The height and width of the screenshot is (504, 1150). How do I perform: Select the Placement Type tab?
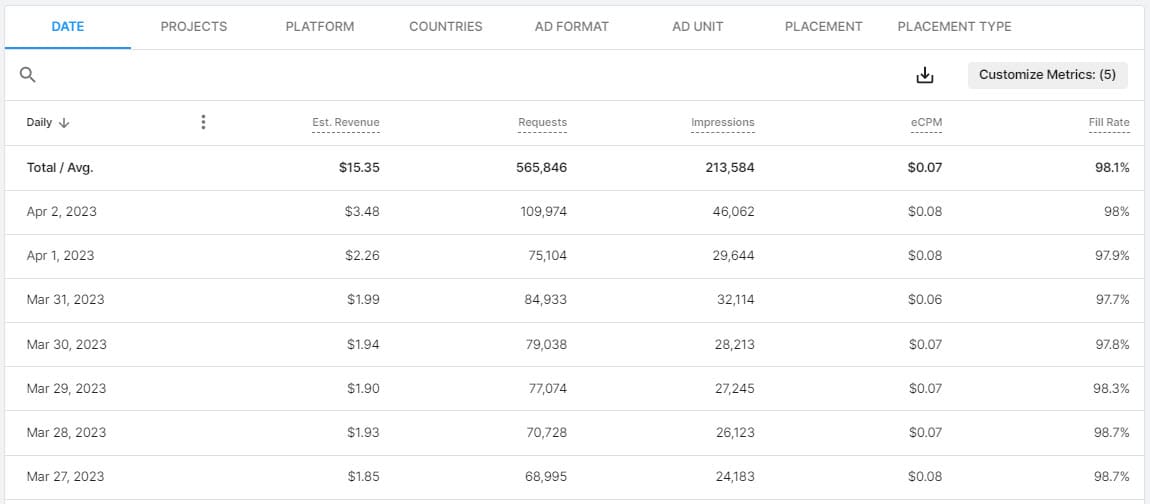point(954,26)
